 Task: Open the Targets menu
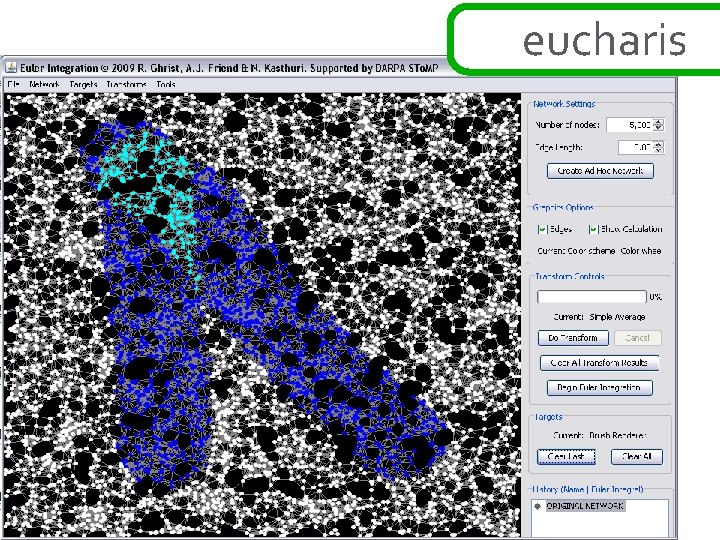[83, 84]
